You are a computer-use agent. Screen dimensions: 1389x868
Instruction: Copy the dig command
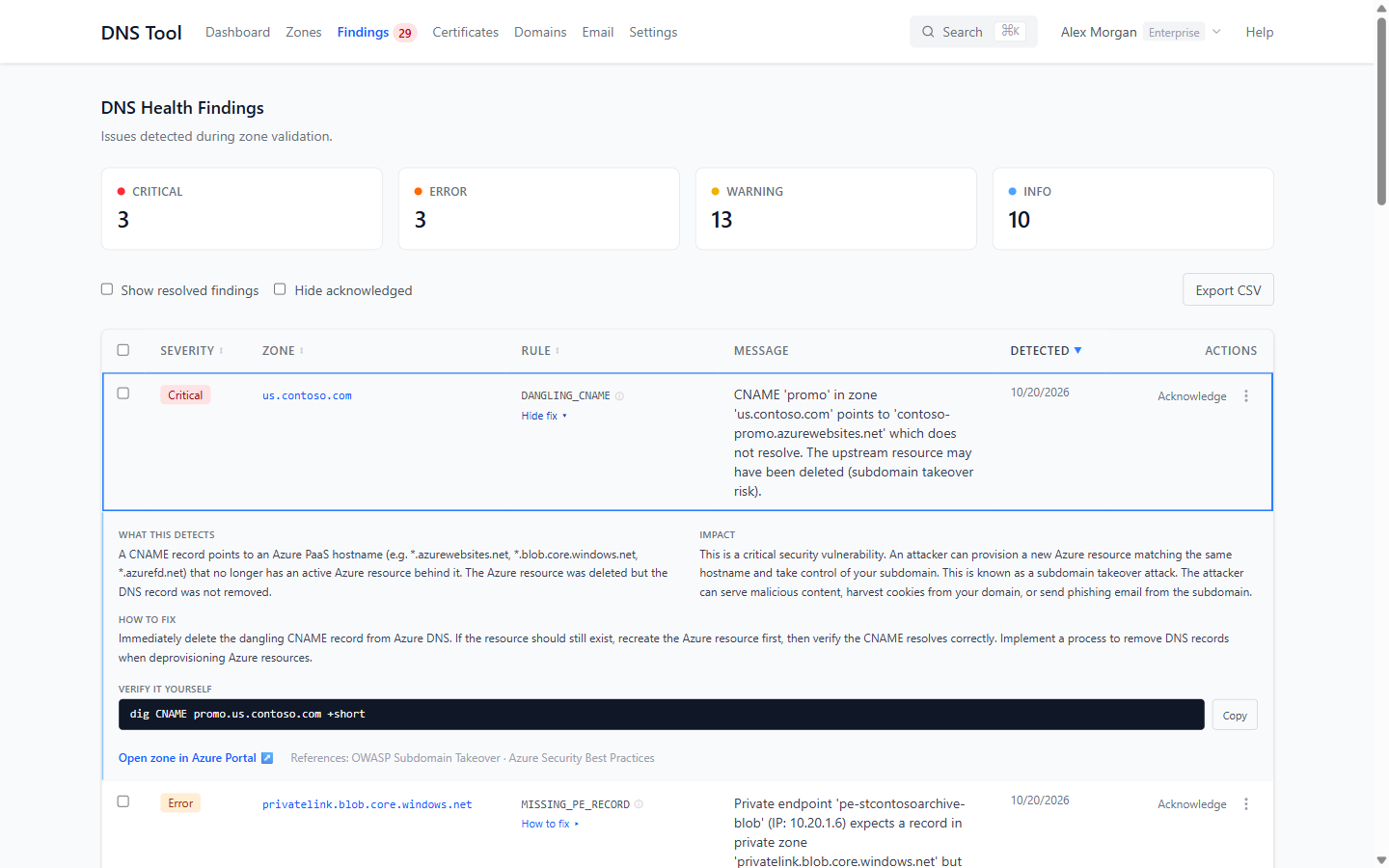tap(1235, 715)
